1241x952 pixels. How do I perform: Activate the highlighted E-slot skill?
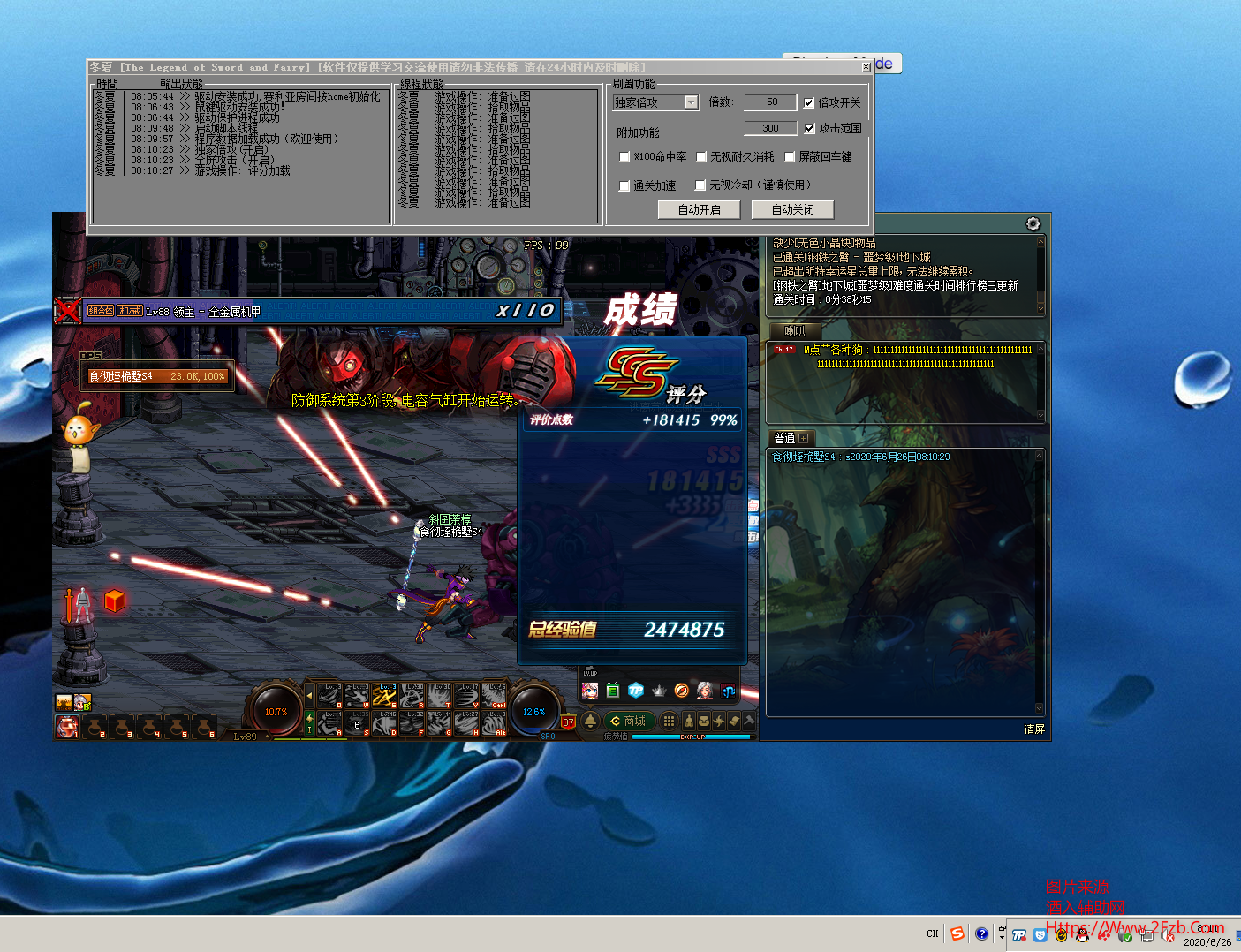[x=384, y=696]
